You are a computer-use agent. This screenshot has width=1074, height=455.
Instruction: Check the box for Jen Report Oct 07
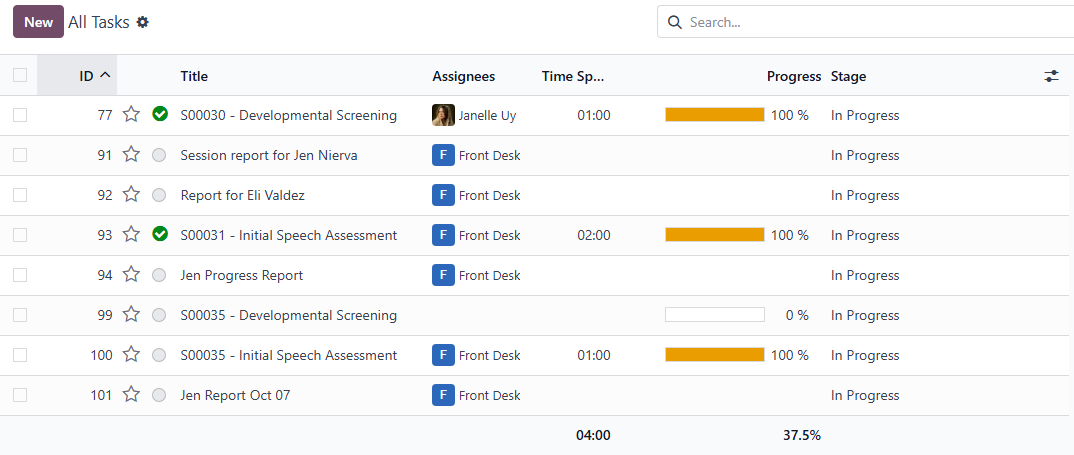20,395
